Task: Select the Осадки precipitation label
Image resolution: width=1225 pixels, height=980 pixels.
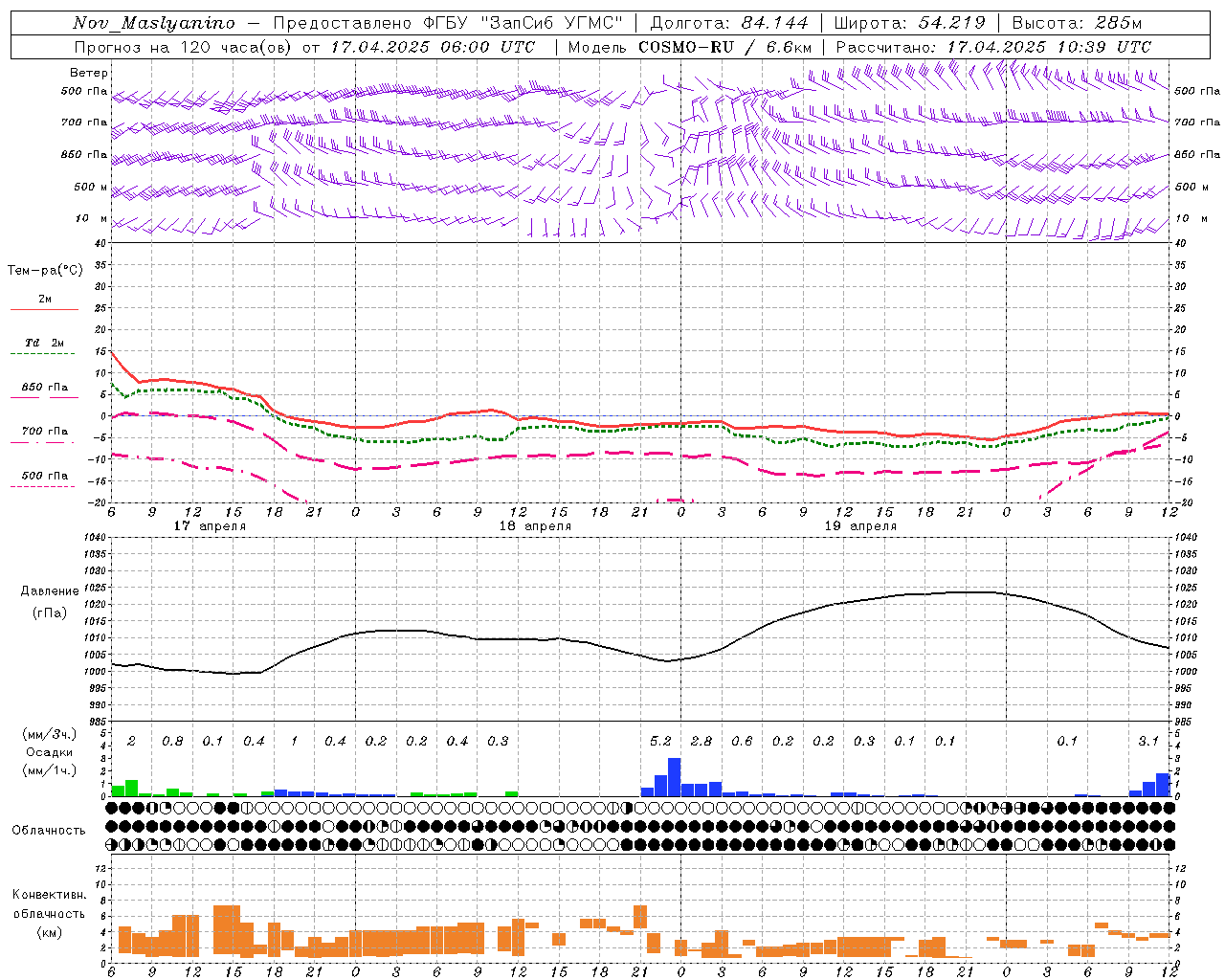Action: click(50, 752)
